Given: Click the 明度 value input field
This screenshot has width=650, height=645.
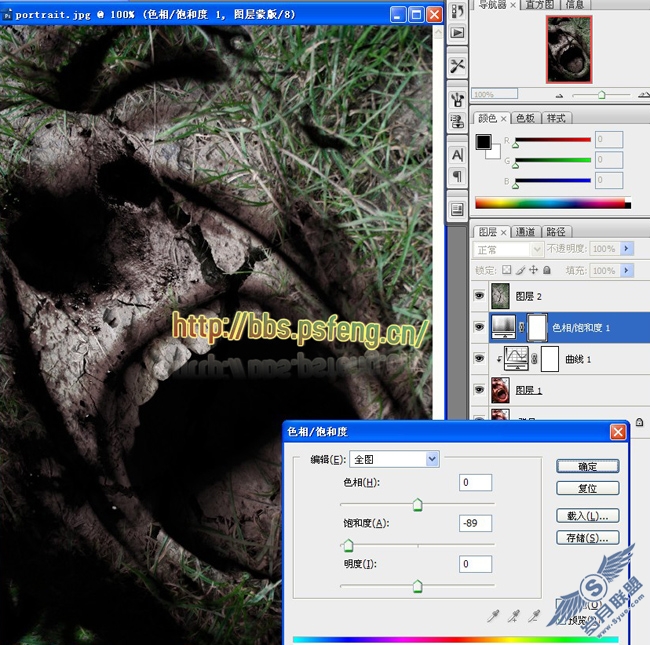Looking at the screenshot, I should (x=475, y=564).
